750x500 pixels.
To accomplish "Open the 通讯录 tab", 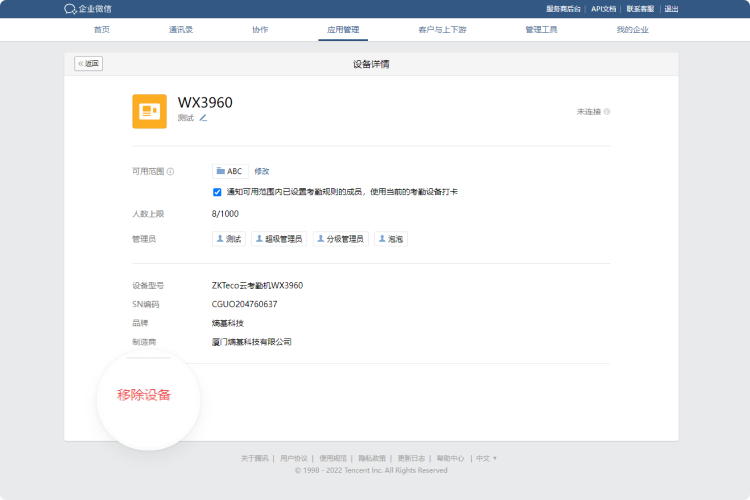I will click(x=181, y=30).
